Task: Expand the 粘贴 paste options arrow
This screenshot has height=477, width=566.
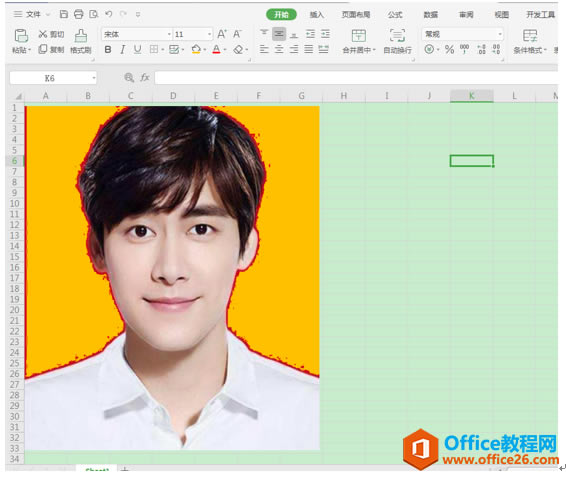Action: click(30, 50)
